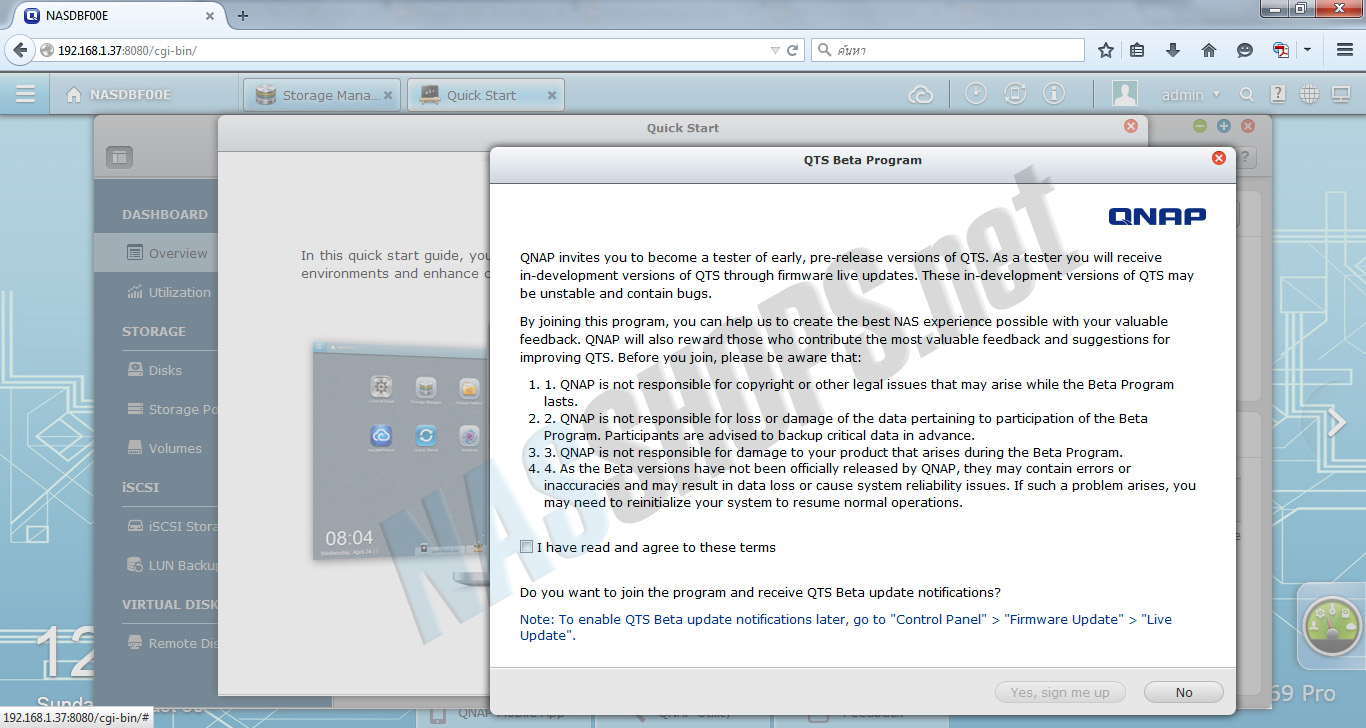
Task: Open desktop preferences monitor icon
Action: (1340, 94)
